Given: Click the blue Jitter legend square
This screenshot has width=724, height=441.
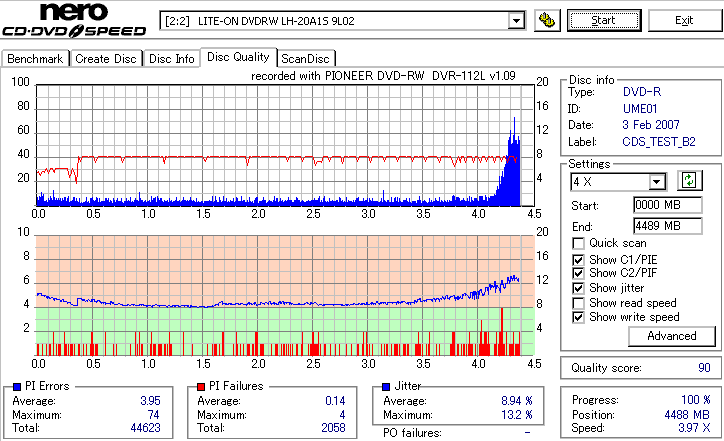Looking at the screenshot, I should point(386,387).
